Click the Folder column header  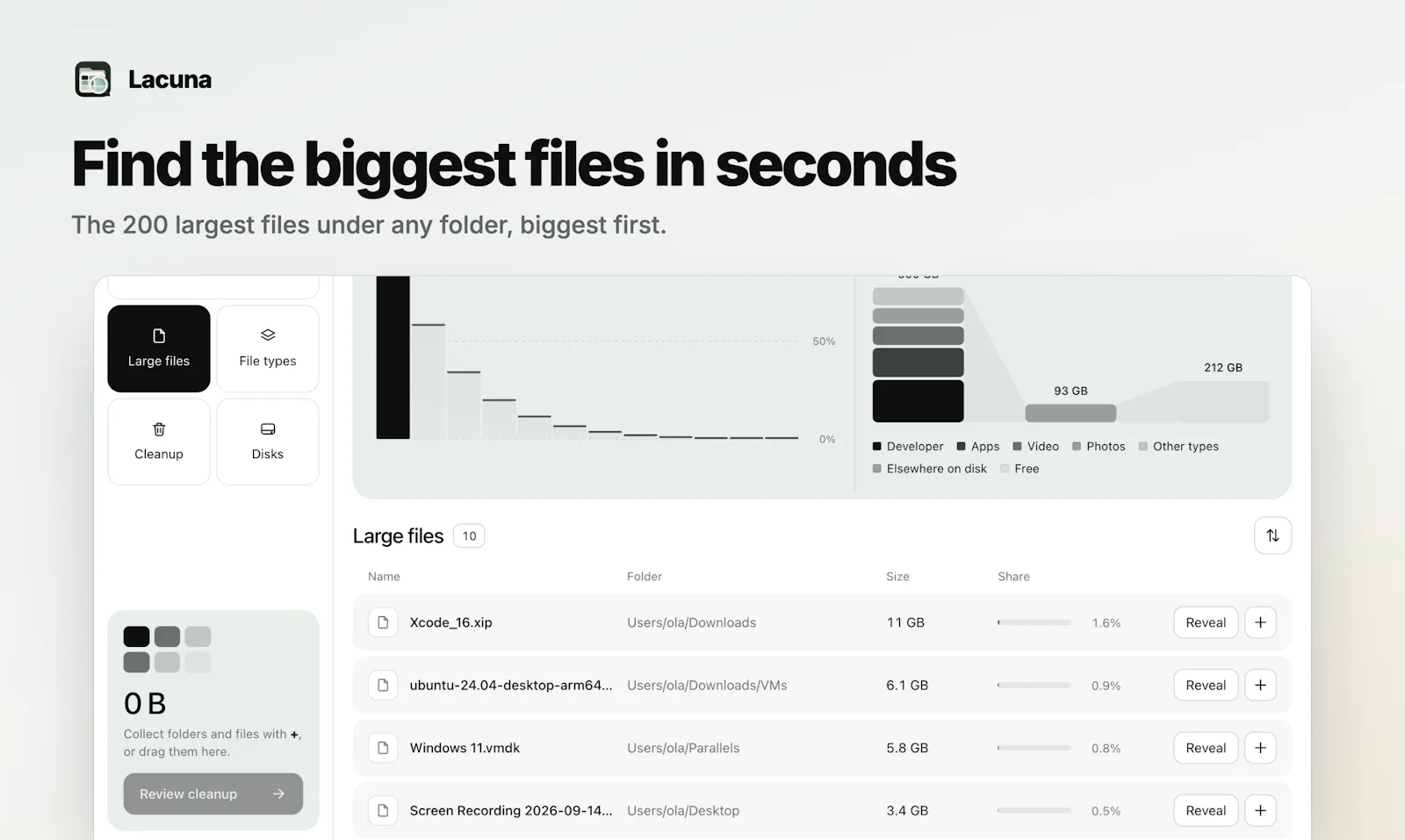(x=645, y=577)
